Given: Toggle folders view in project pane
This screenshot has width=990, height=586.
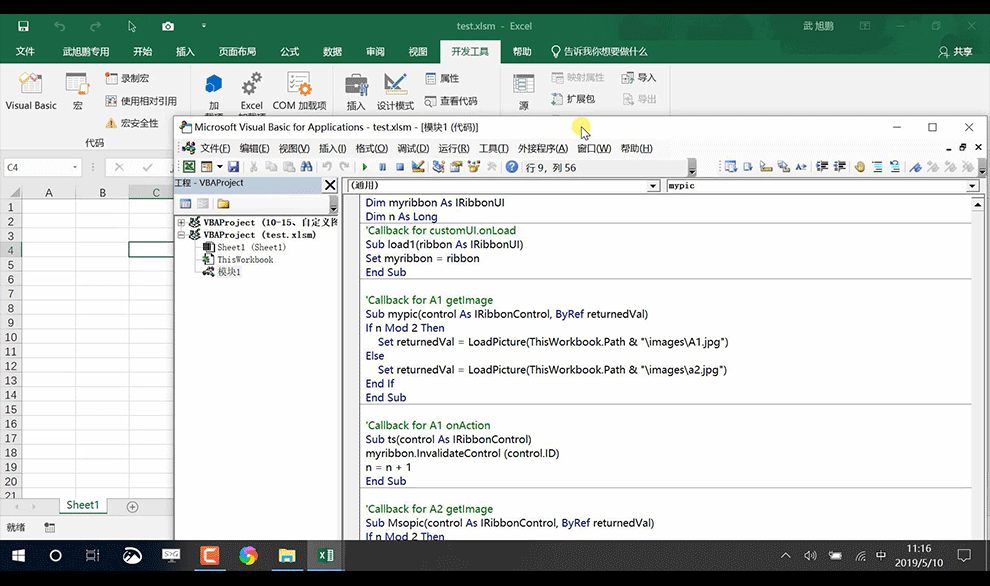Looking at the screenshot, I should pyautogui.click(x=223, y=203).
